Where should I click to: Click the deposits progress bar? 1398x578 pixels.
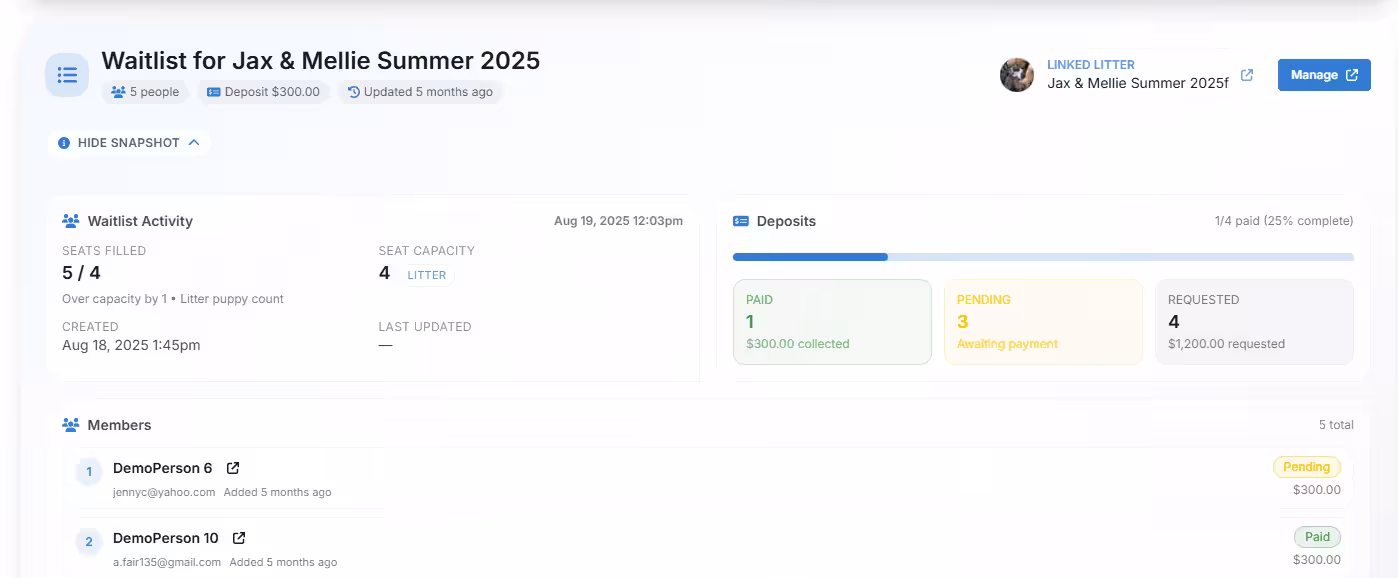tap(1043, 257)
